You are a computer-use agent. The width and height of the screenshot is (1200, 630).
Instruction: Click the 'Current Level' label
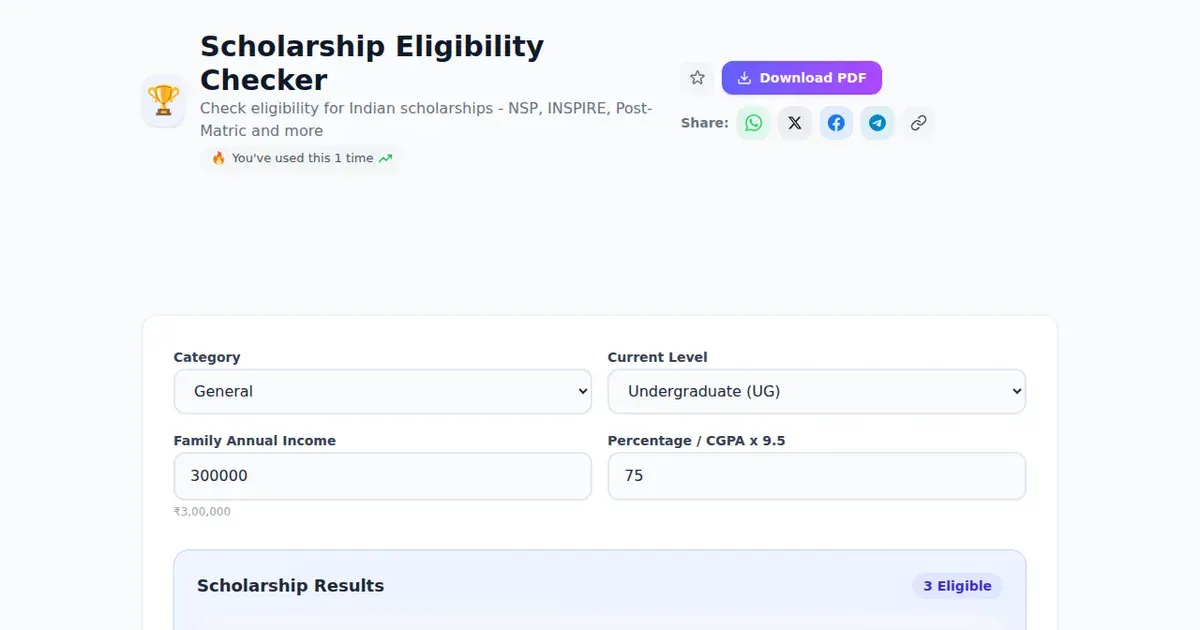(x=658, y=357)
